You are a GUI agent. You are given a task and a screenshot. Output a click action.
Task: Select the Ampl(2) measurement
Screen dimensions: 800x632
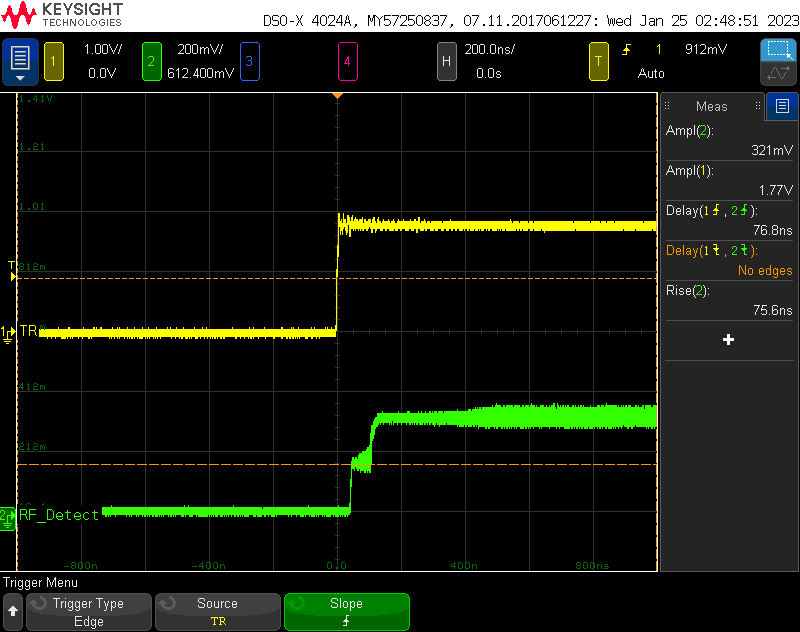coord(729,140)
